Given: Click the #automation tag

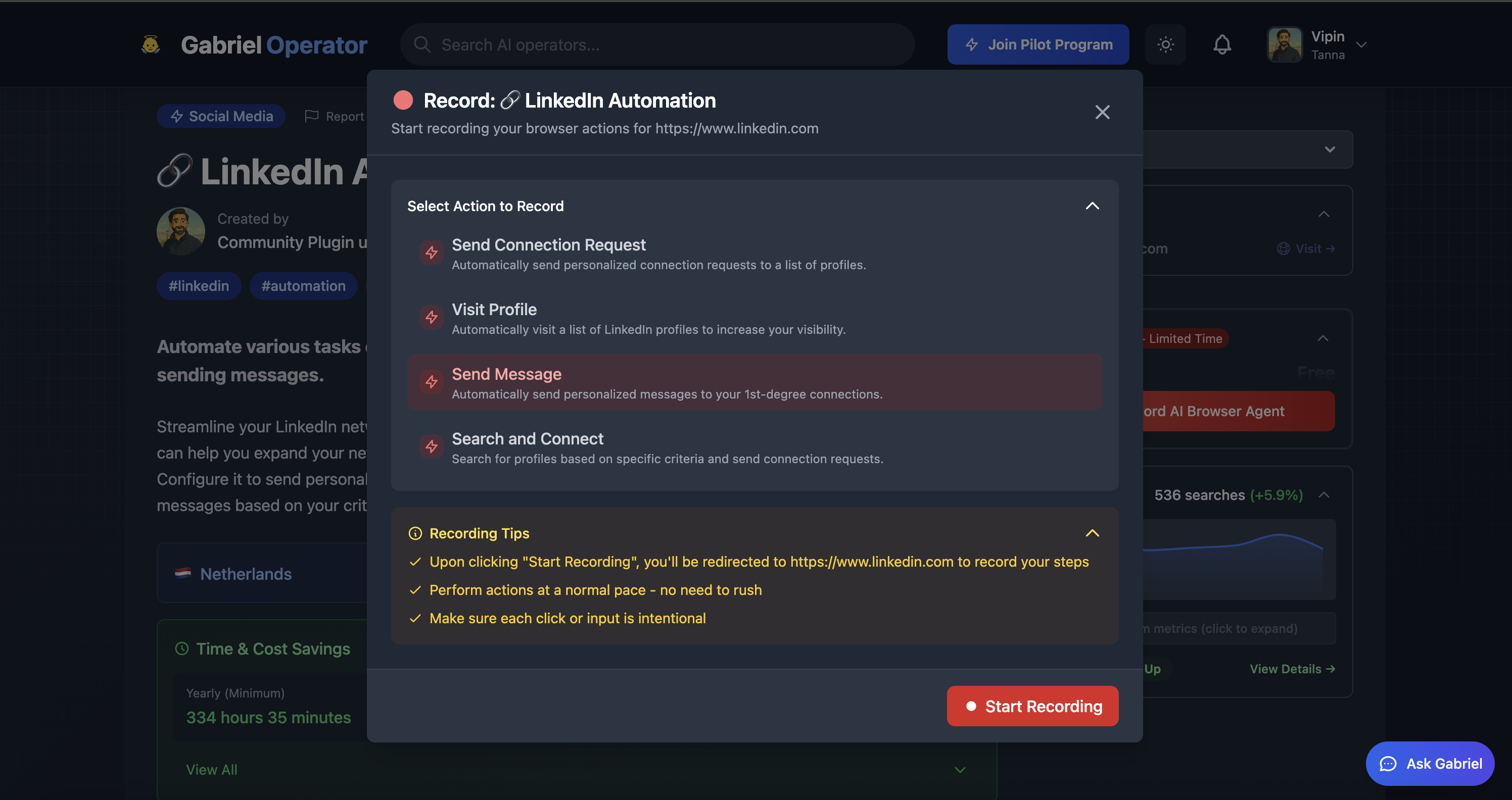Looking at the screenshot, I should coord(303,286).
